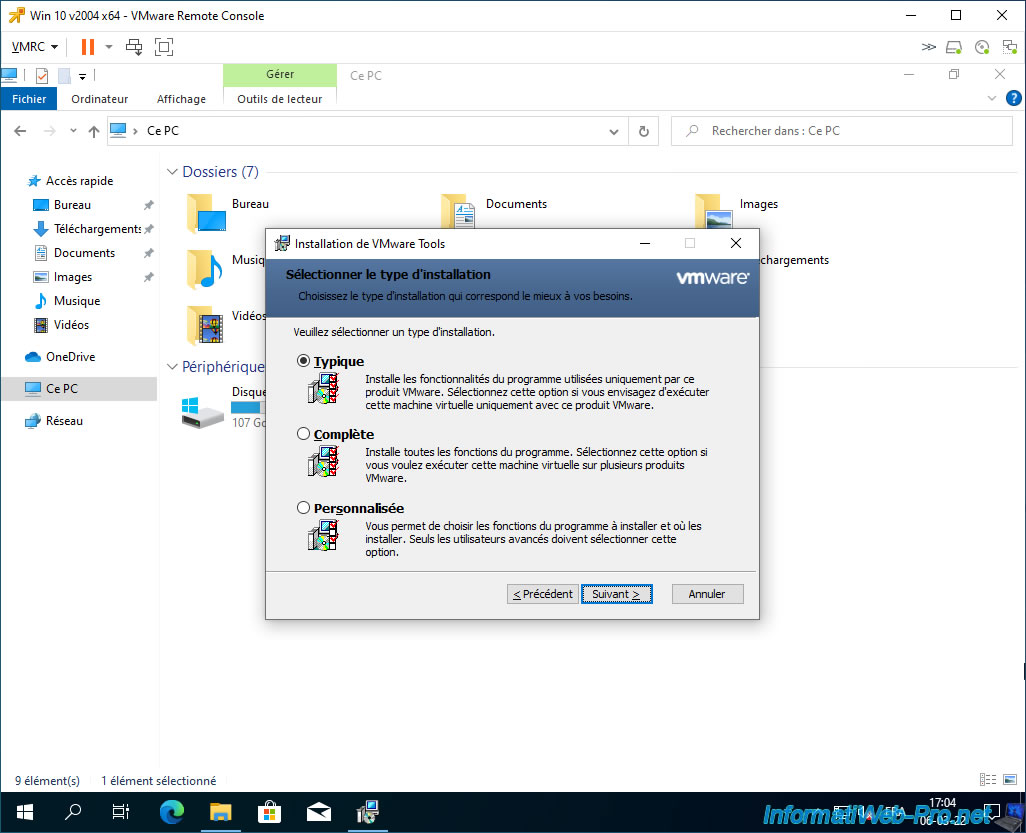The width and height of the screenshot is (1026, 833).
Task: Choose the Personnalisée installation option
Action: click(x=304, y=508)
